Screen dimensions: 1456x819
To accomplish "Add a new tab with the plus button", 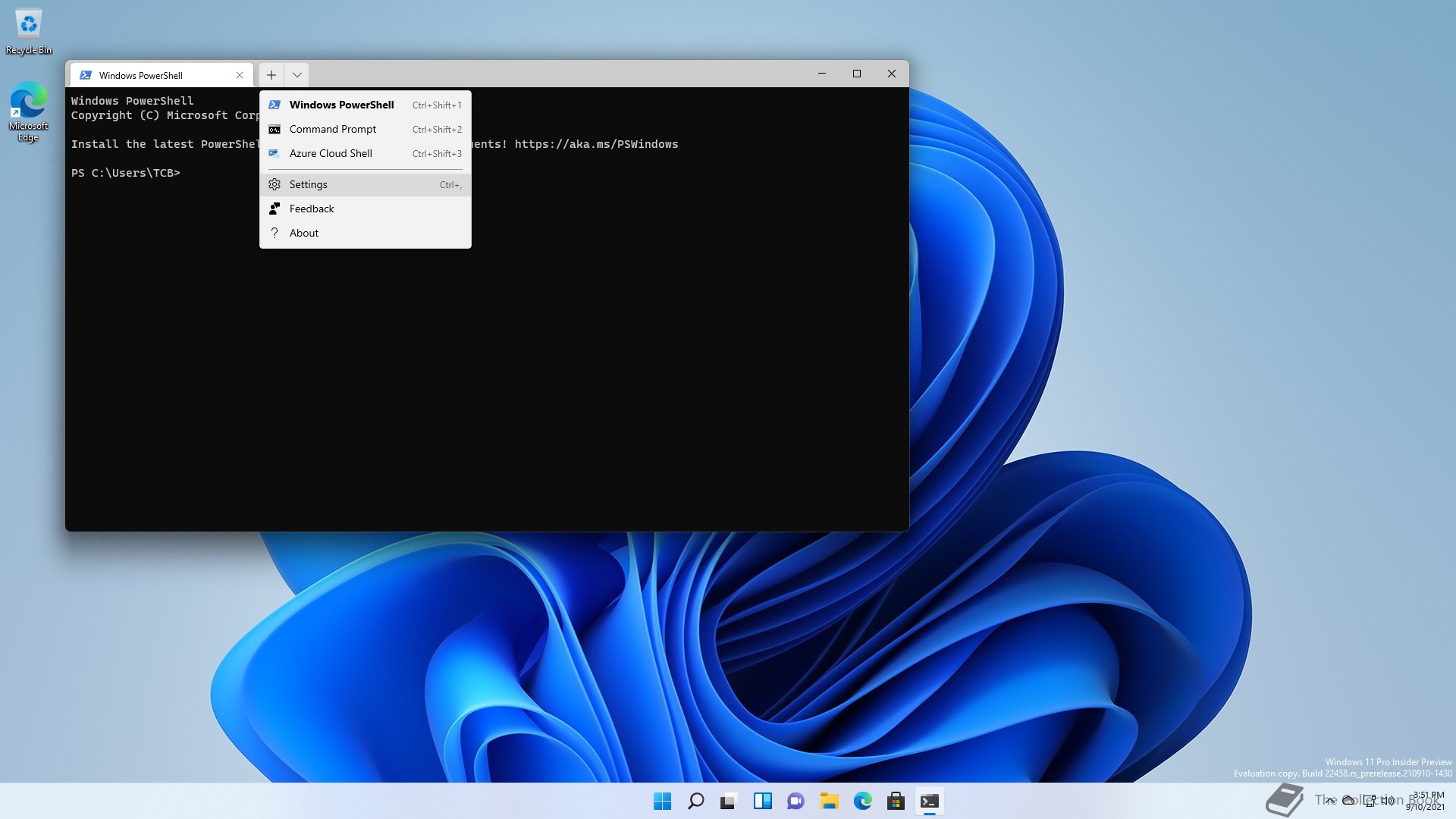I will click(271, 74).
